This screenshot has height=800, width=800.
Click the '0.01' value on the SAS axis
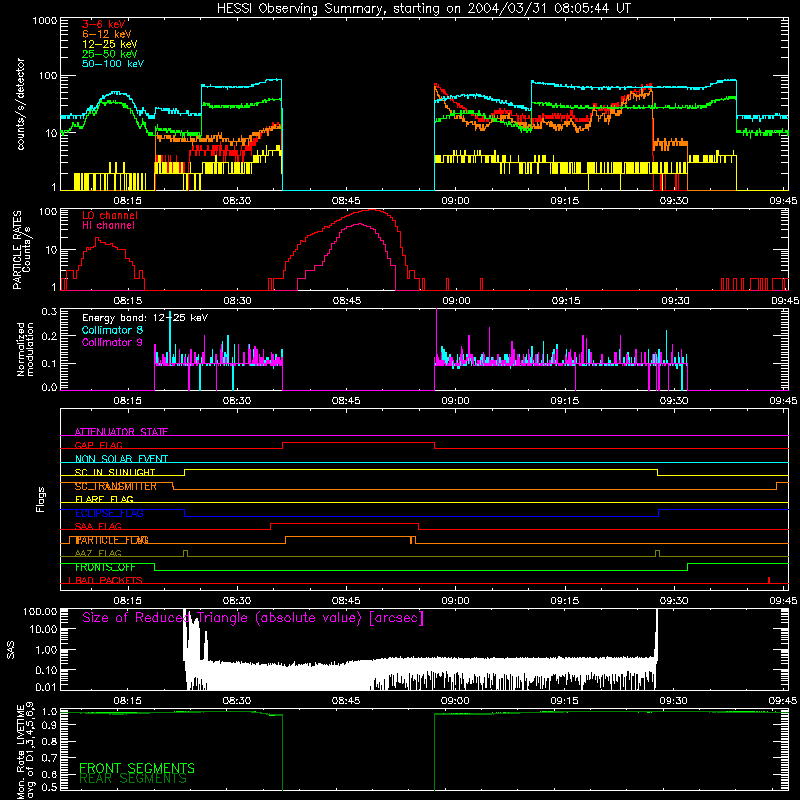pyautogui.click(x=46, y=687)
